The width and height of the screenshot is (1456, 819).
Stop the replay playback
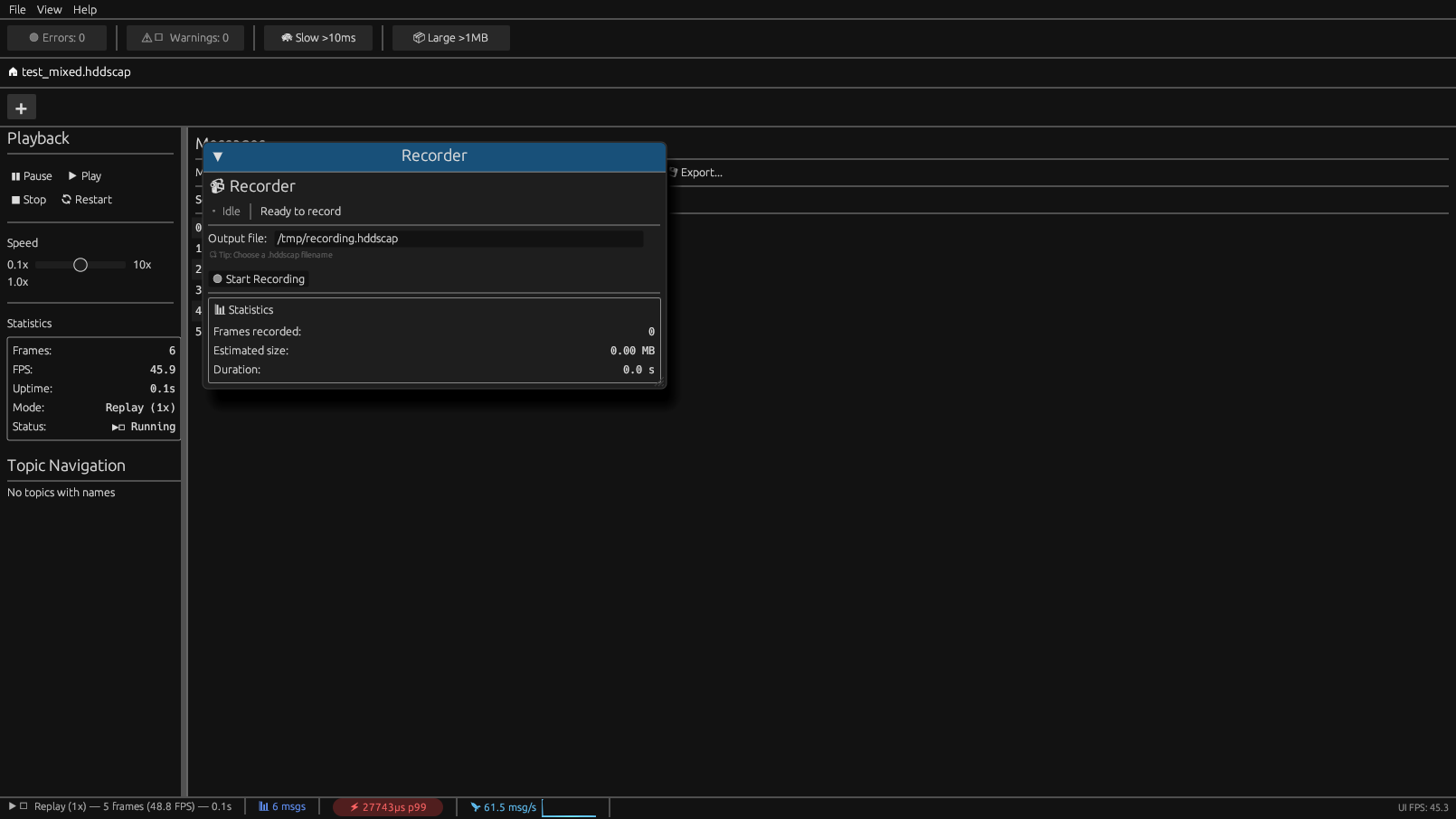click(29, 200)
